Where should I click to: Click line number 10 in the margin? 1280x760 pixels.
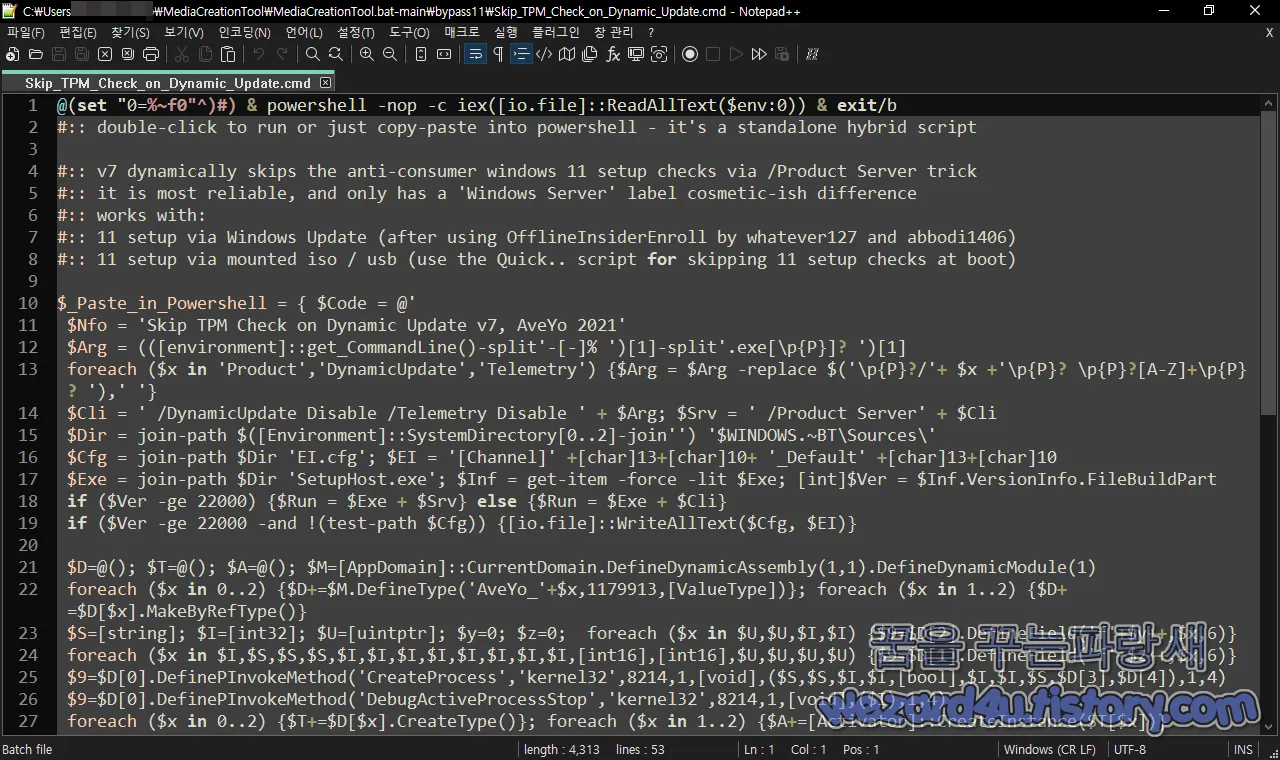point(28,303)
